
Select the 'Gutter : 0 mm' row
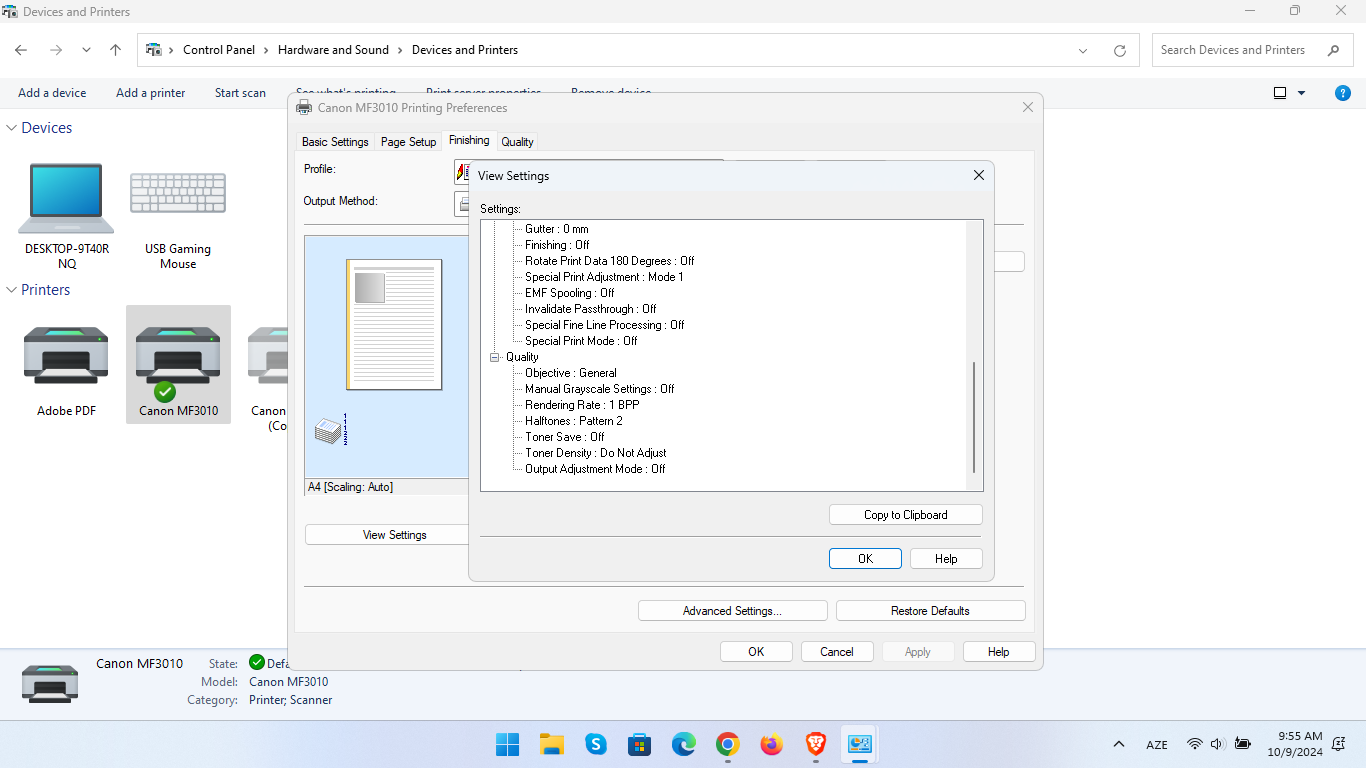(x=557, y=229)
